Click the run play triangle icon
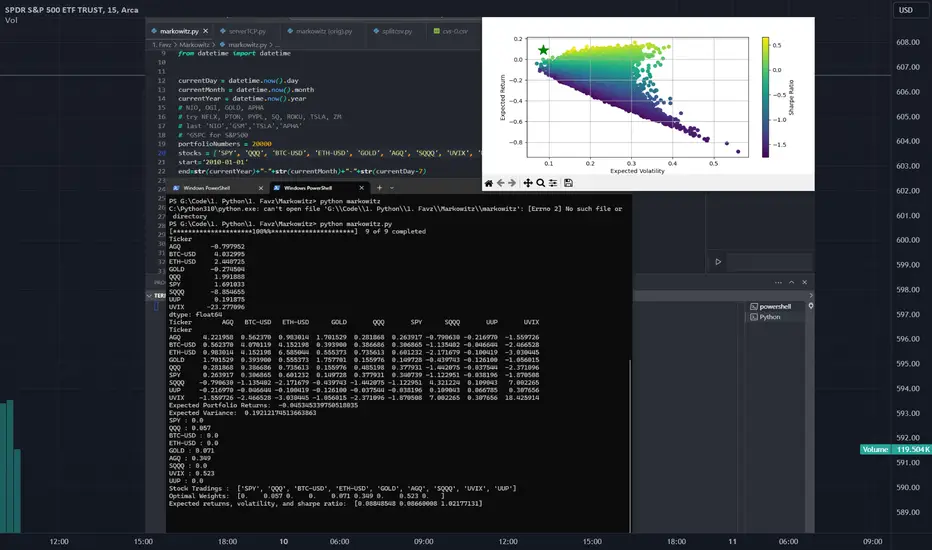The height and width of the screenshot is (550, 932). [718, 262]
